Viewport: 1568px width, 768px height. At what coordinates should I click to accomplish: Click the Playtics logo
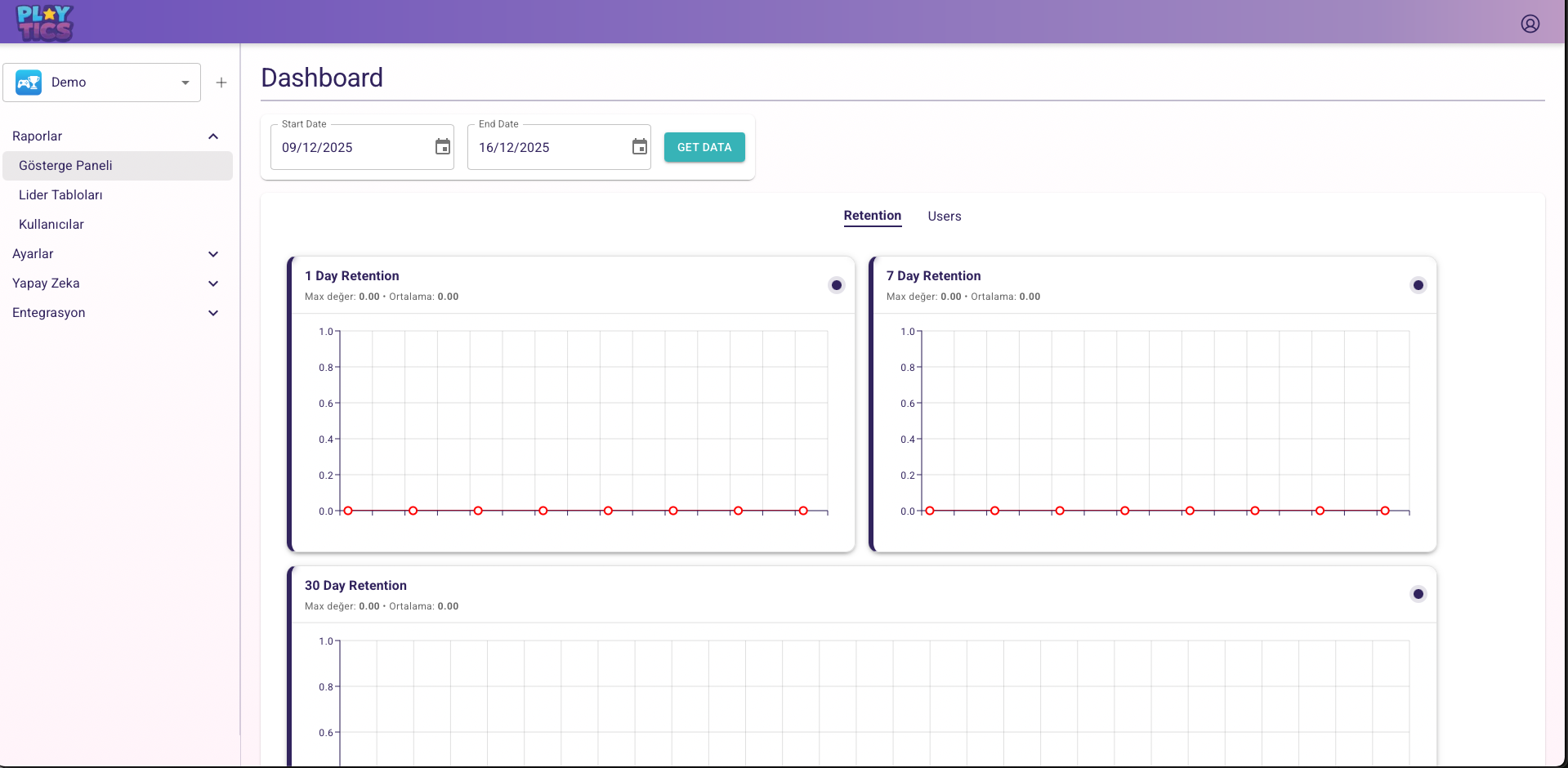click(x=45, y=22)
